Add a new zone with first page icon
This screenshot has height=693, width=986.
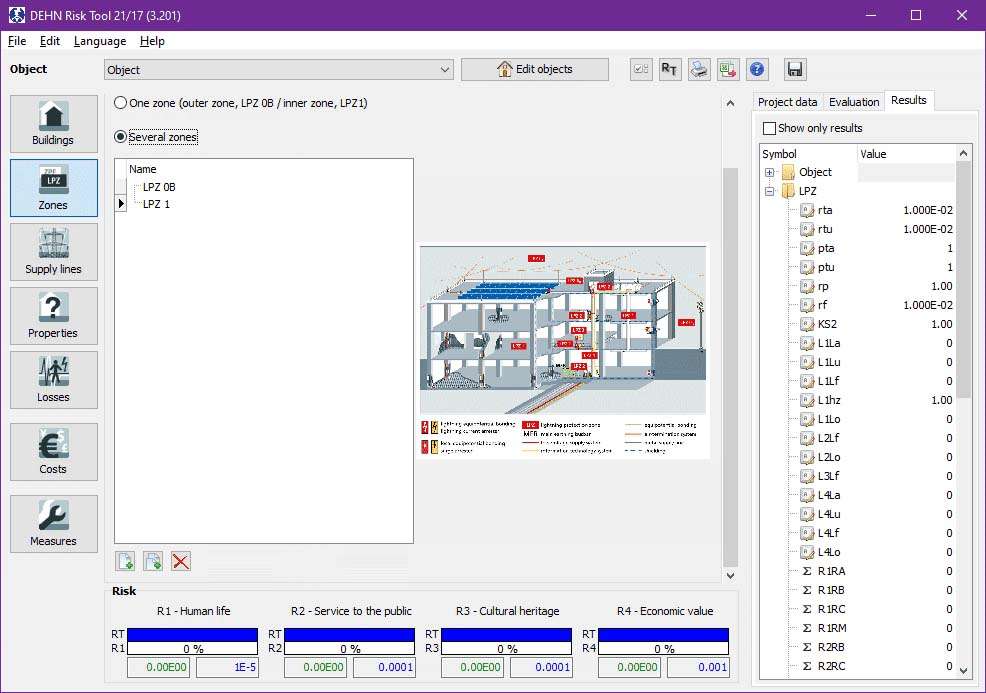125,561
